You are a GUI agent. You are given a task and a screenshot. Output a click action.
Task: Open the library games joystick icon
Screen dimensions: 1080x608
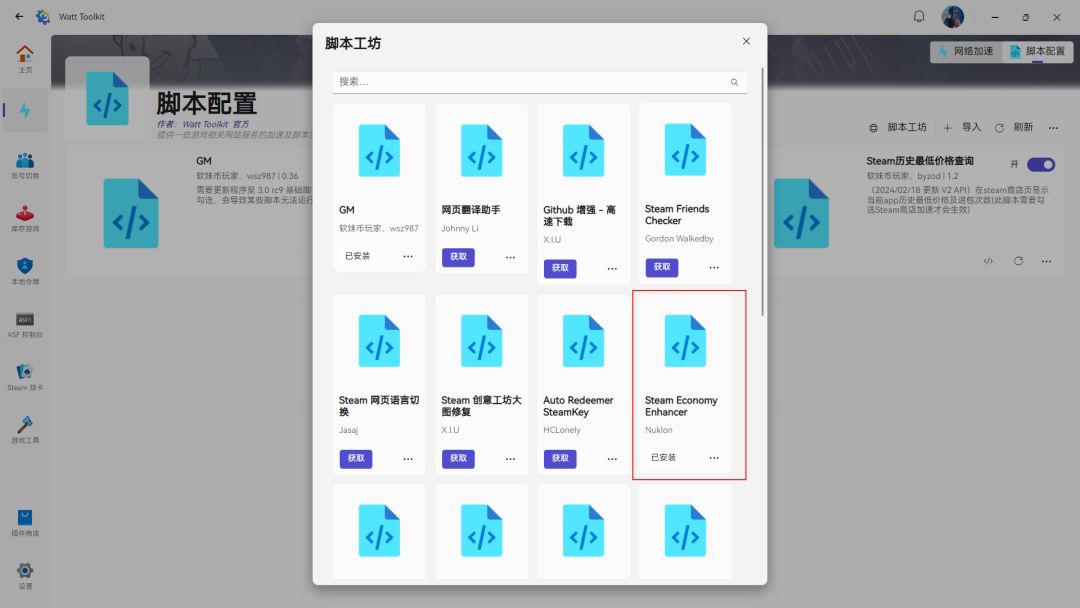click(25, 218)
